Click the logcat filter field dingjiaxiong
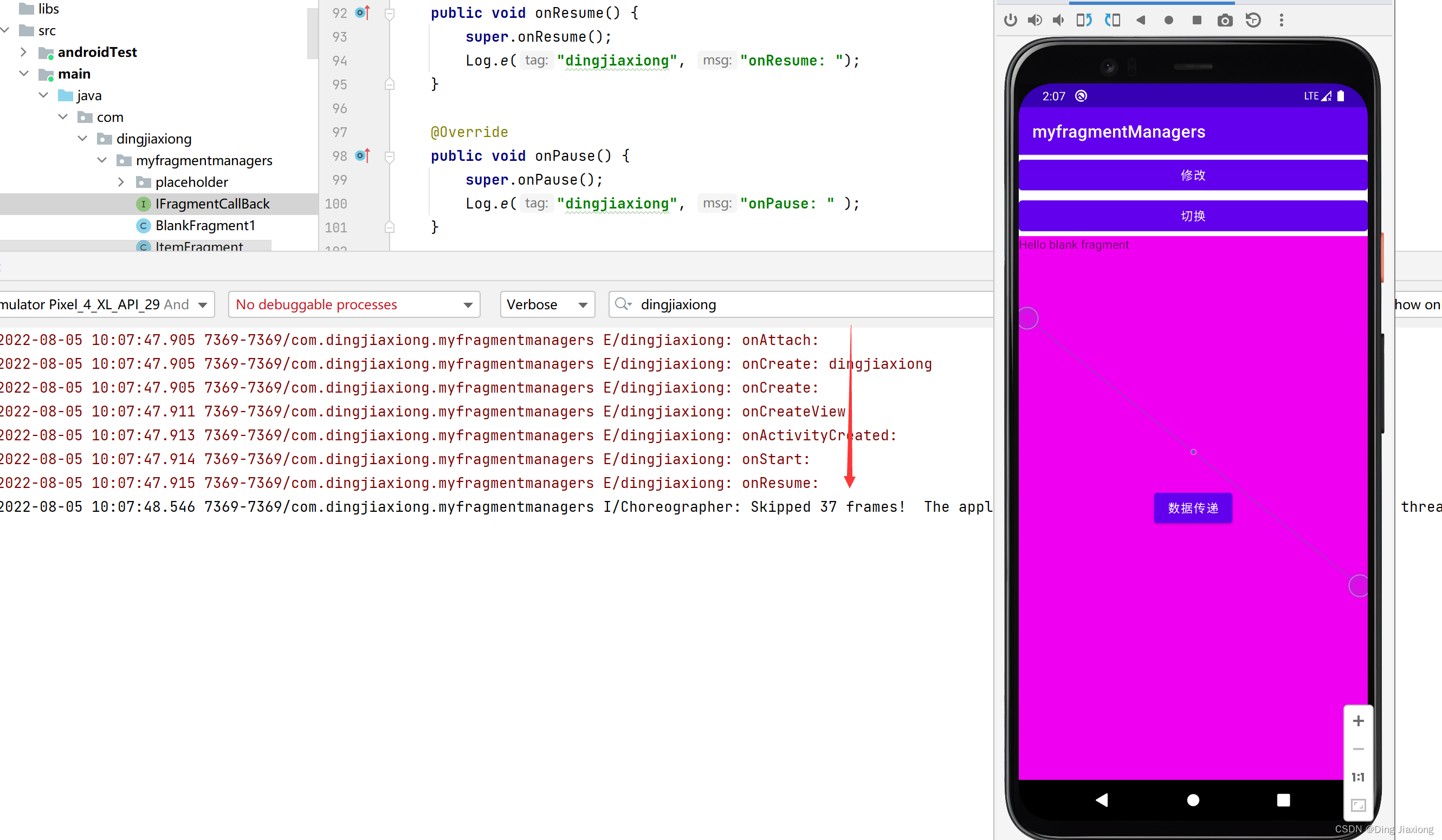This screenshot has height=840, width=1442. pyautogui.click(x=801, y=304)
